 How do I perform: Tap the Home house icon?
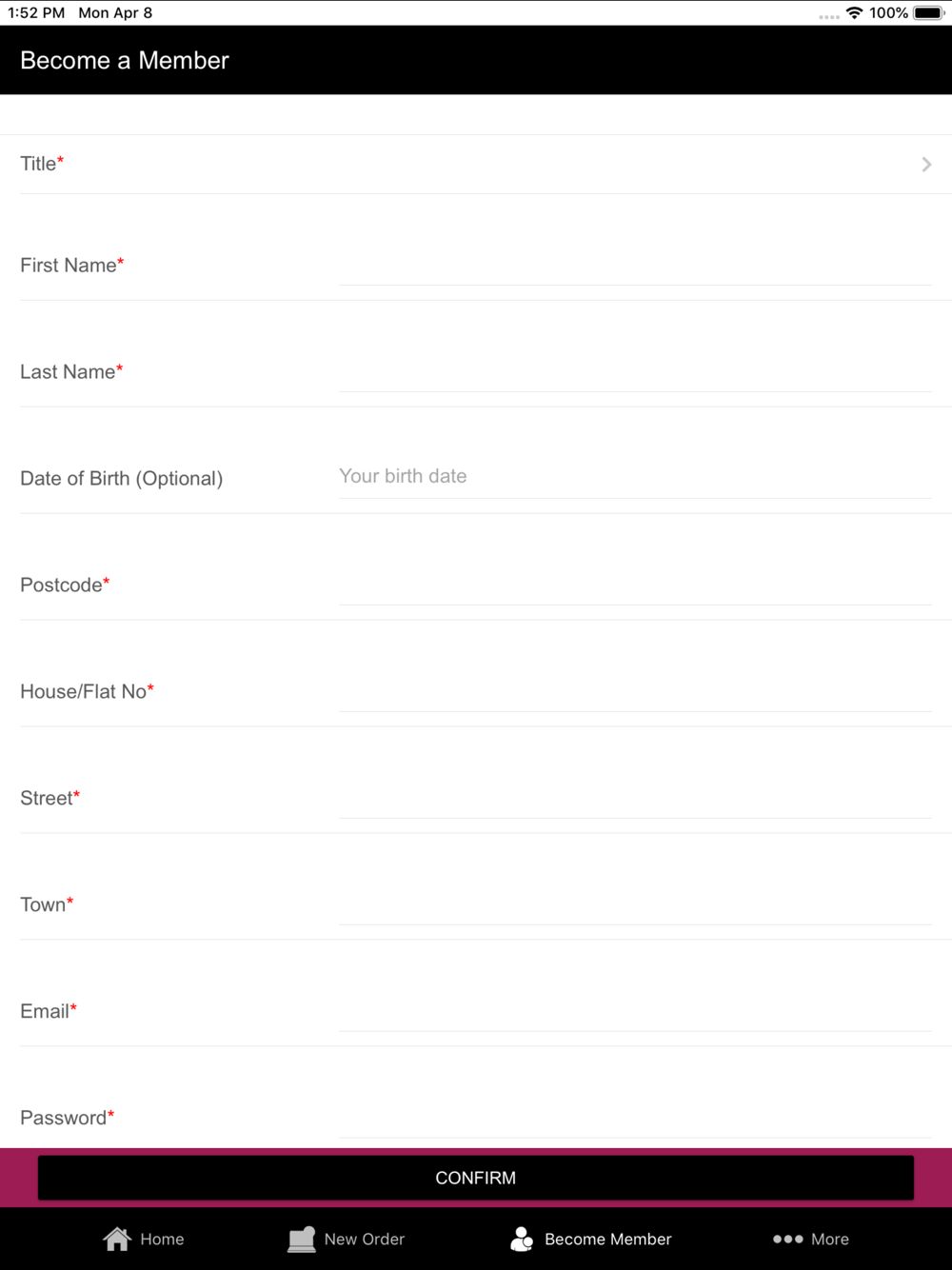(117, 1239)
